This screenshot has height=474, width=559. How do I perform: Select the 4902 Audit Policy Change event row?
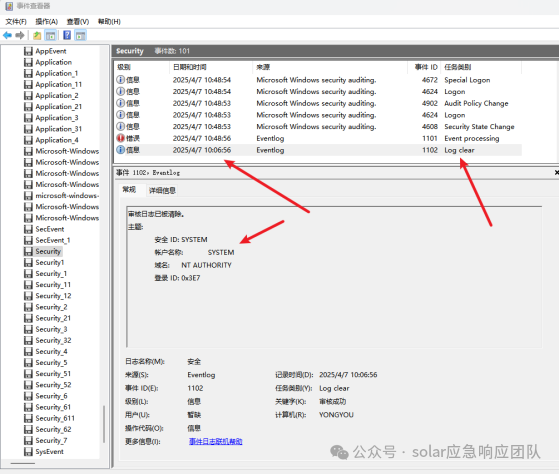point(318,103)
